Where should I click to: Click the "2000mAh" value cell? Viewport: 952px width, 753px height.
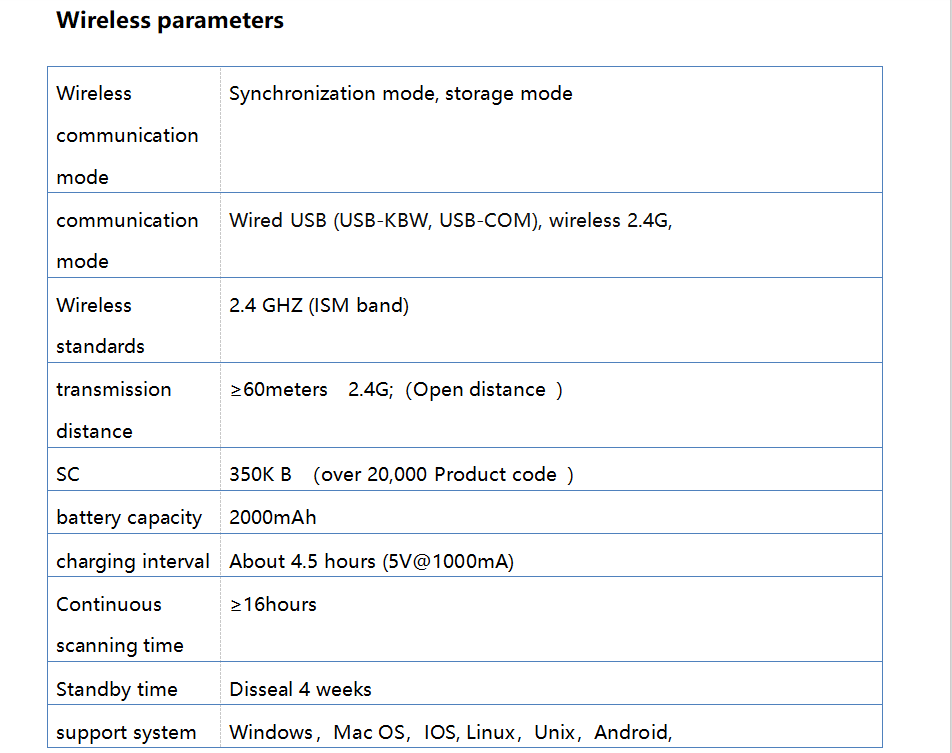tap(273, 518)
